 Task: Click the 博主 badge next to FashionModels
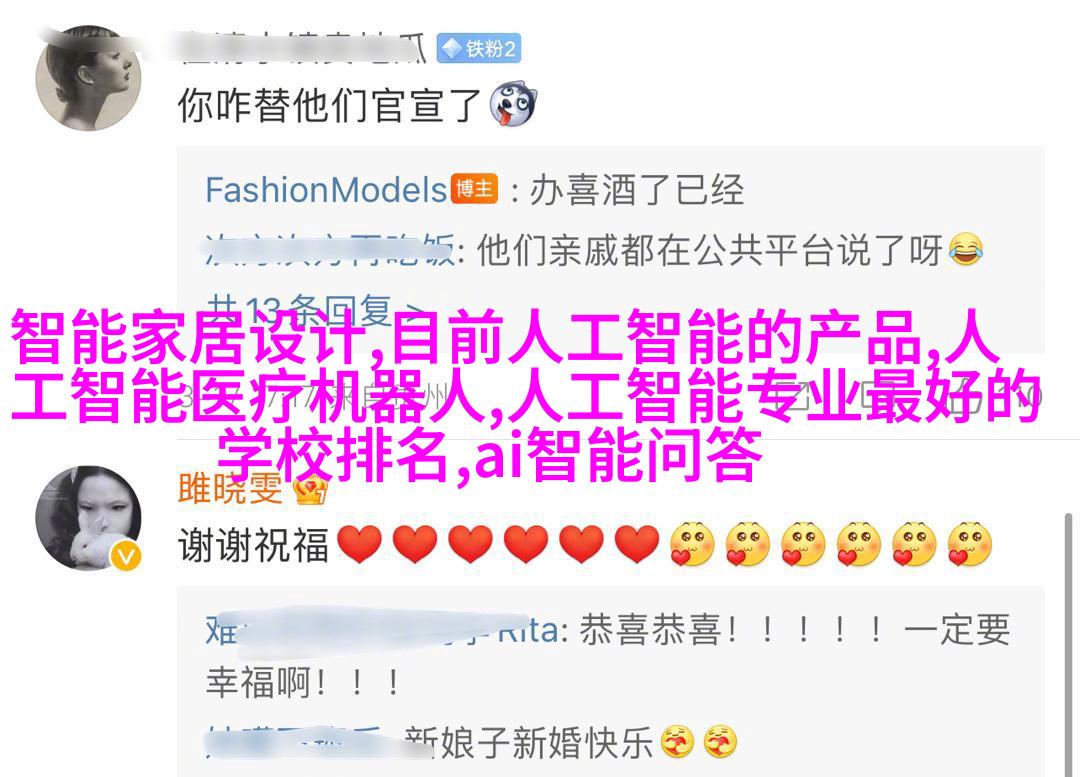[x=475, y=189]
